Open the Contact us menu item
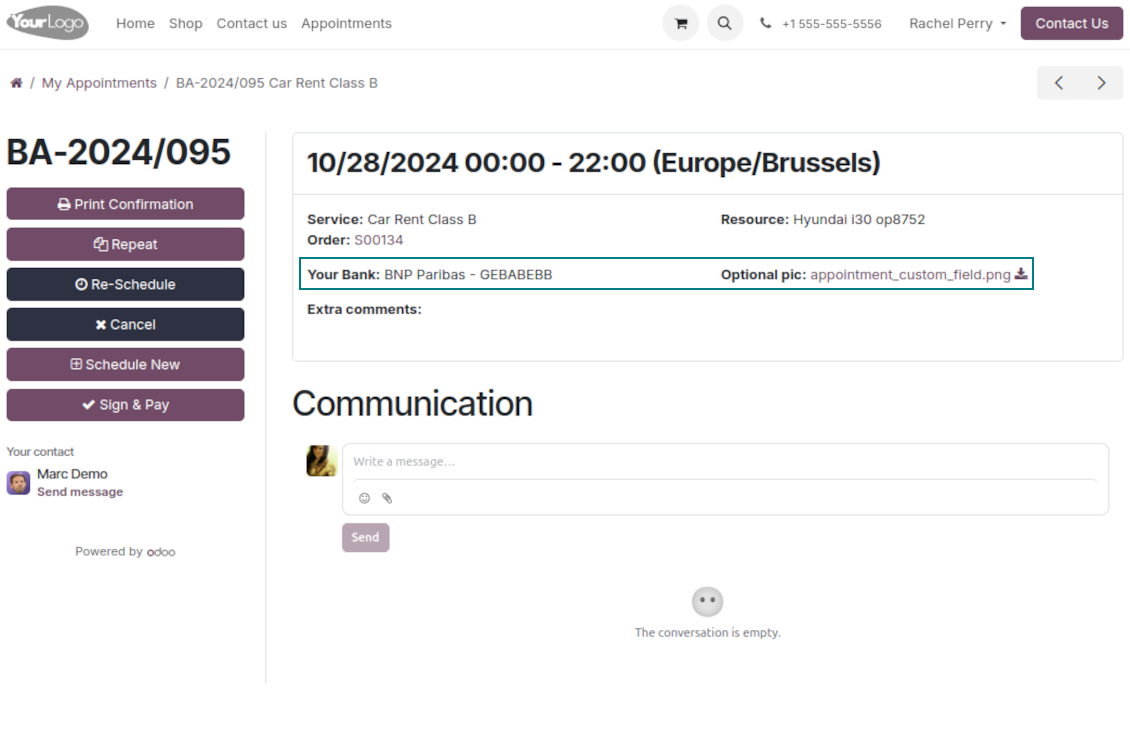 click(x=252, y=24)
